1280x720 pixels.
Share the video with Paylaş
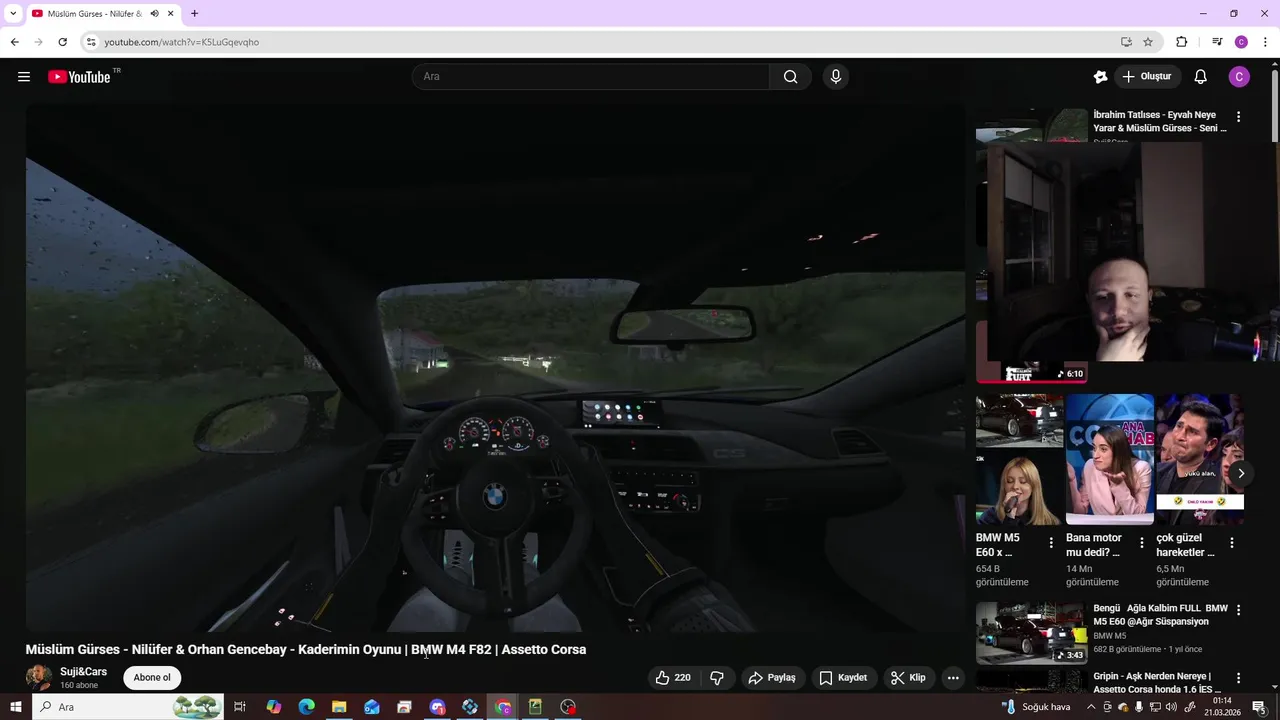point(772,677)
